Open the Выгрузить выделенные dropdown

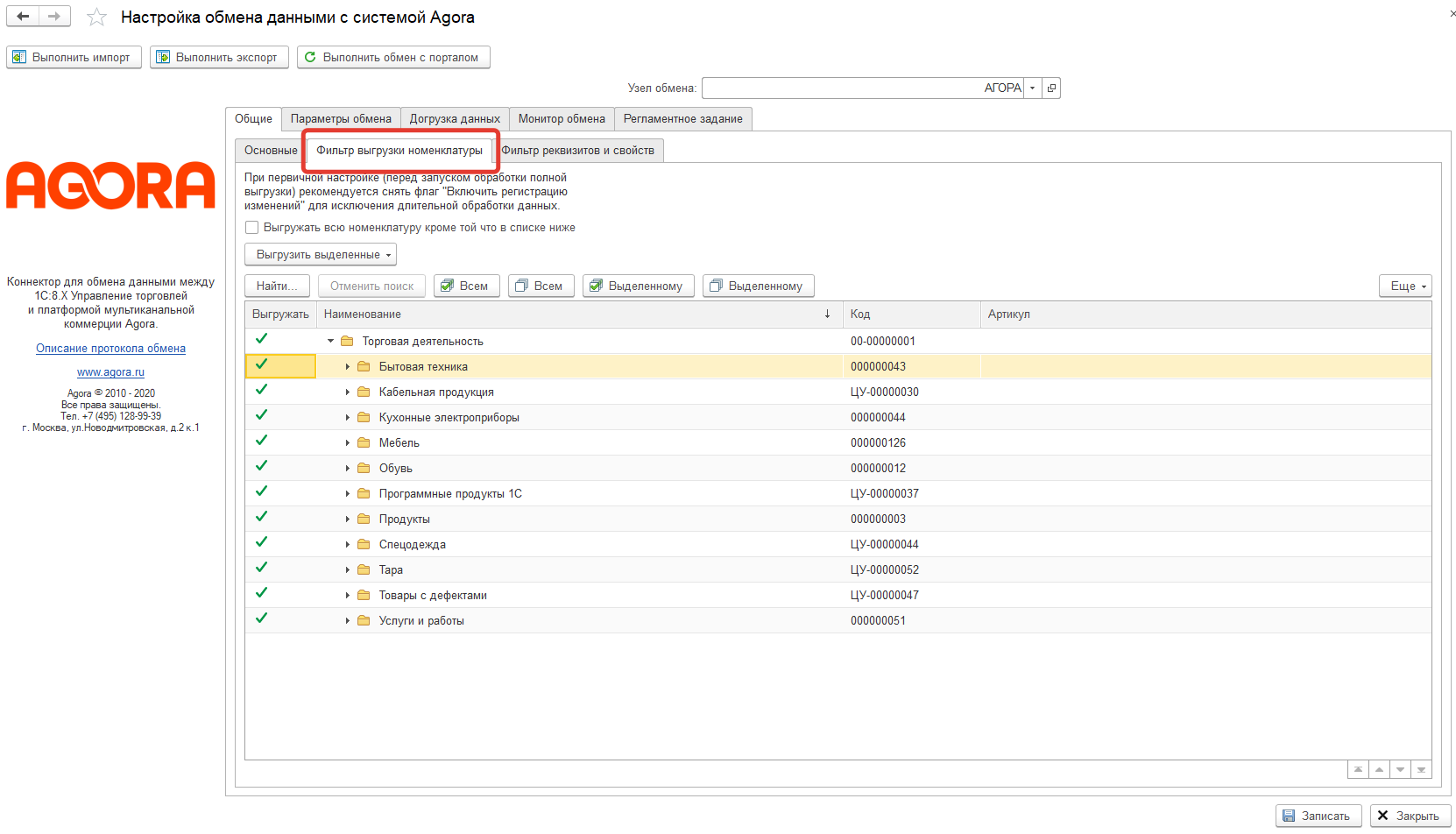click(320, 255)
